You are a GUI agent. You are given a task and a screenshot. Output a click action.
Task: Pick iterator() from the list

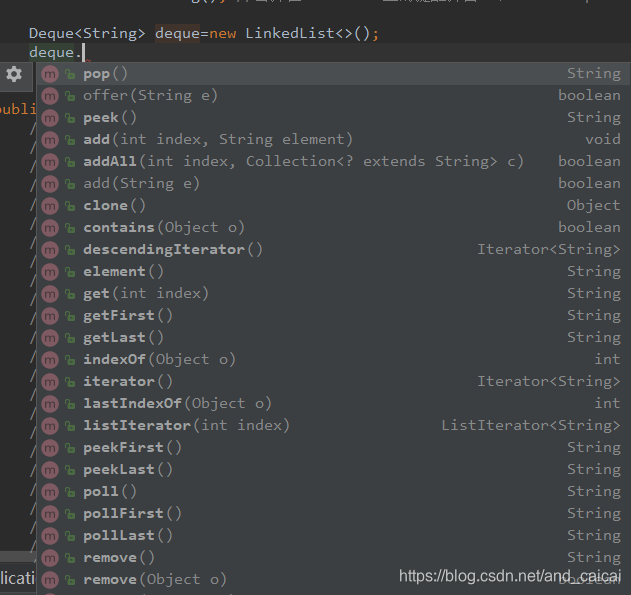click(333, 382)
